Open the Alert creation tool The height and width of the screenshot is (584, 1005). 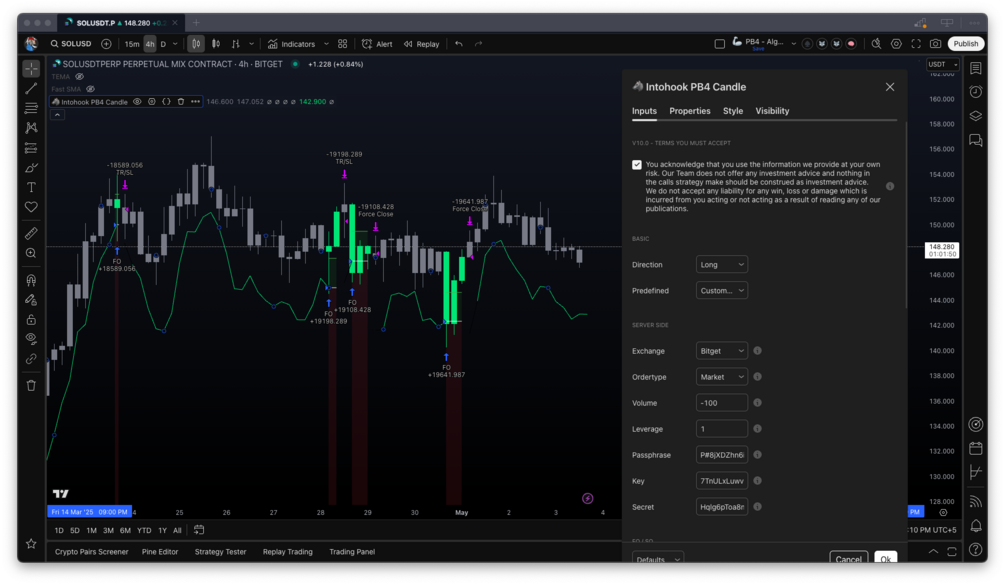[x=377, y=44]
